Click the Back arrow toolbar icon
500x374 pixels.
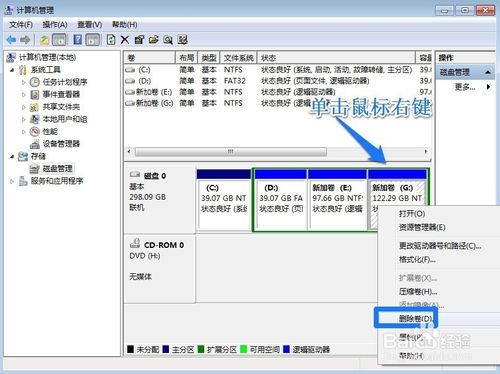11,40
